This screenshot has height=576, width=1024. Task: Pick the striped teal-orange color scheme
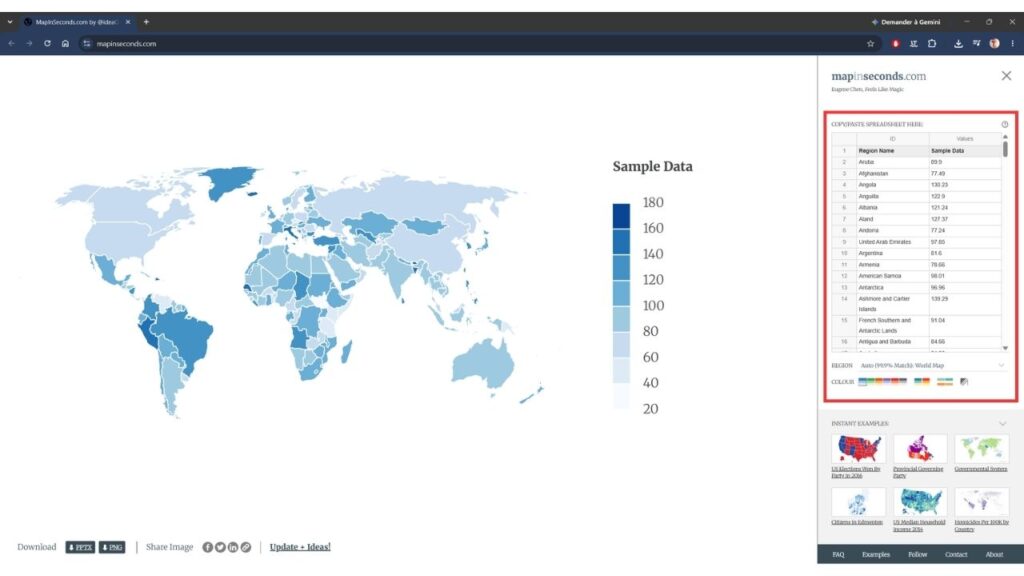pos(944,381)
